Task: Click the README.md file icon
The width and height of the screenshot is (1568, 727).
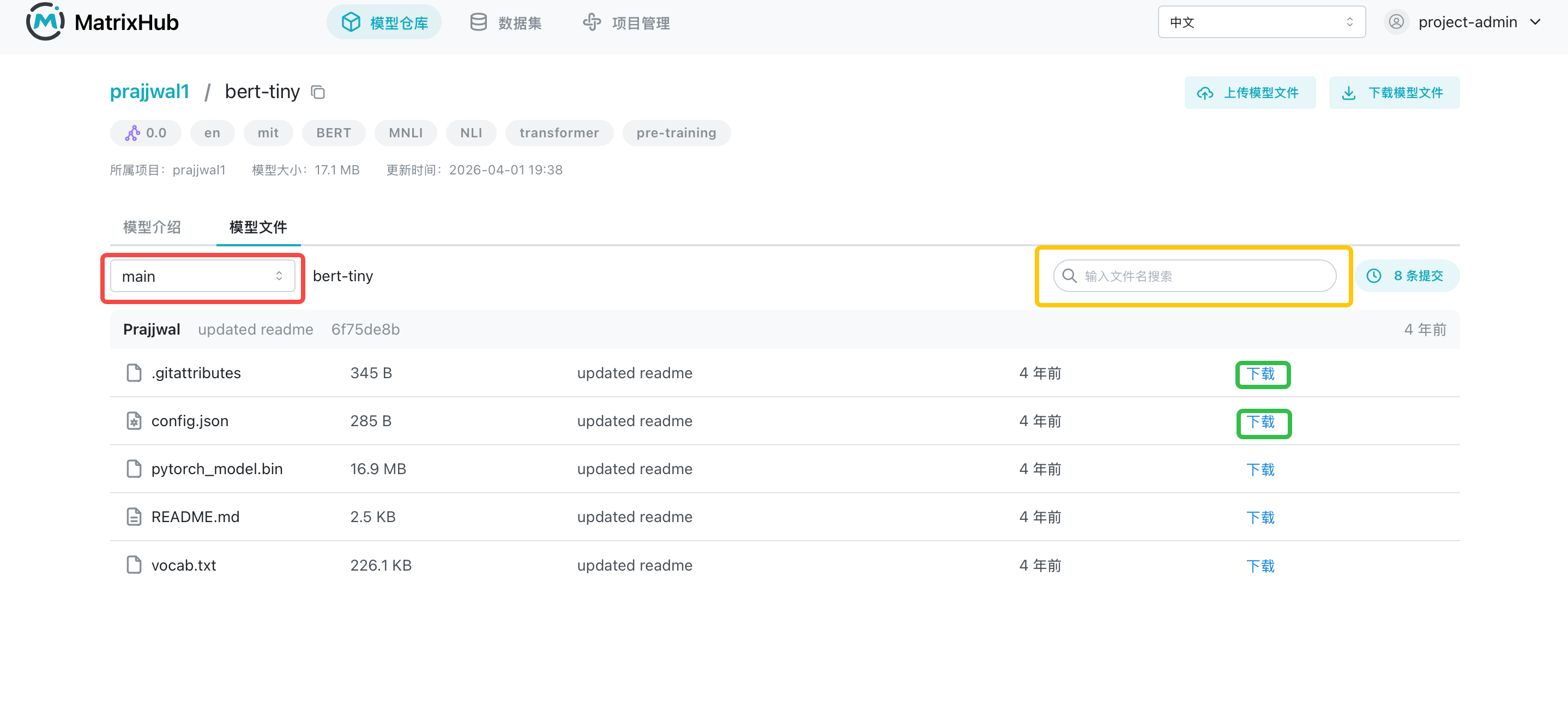Action: (x=134, y=517)
